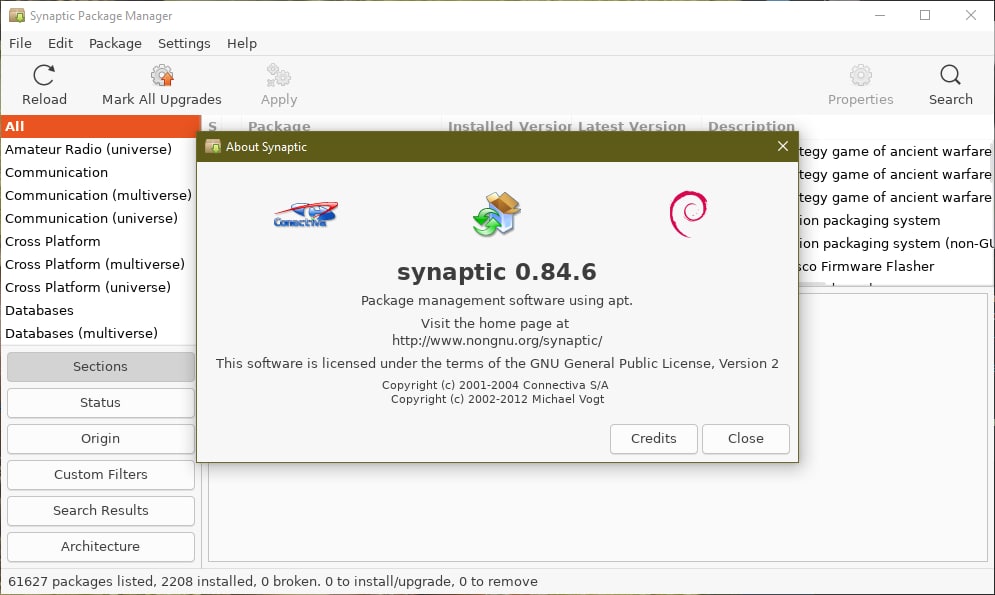Select the Communication section
Image resolution: width=995 pixels, height=595 pixels.
(101, 173)
